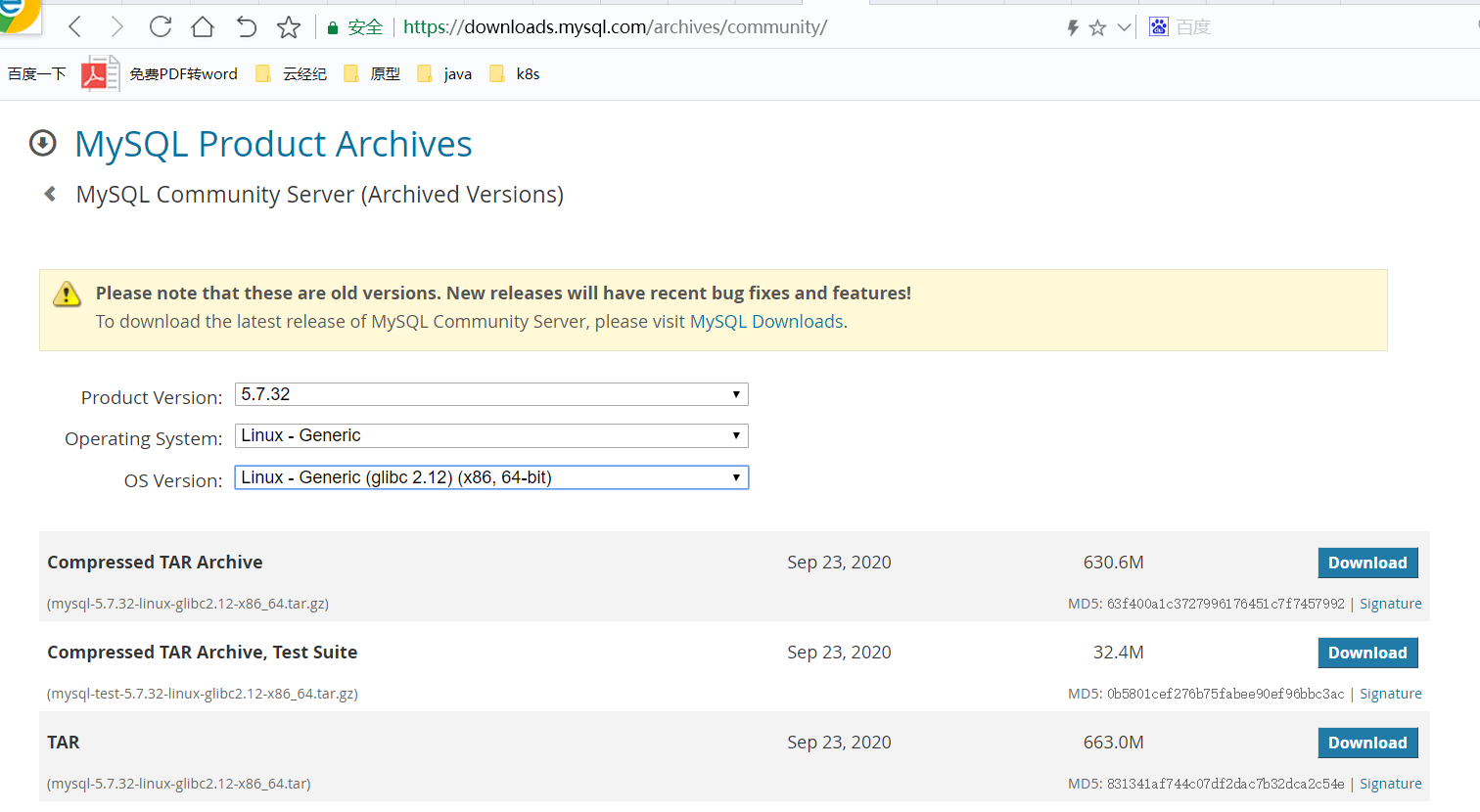Go to the browser home page icon
The width and height of the screenshot is (1480, 812).
click(203, 26)
